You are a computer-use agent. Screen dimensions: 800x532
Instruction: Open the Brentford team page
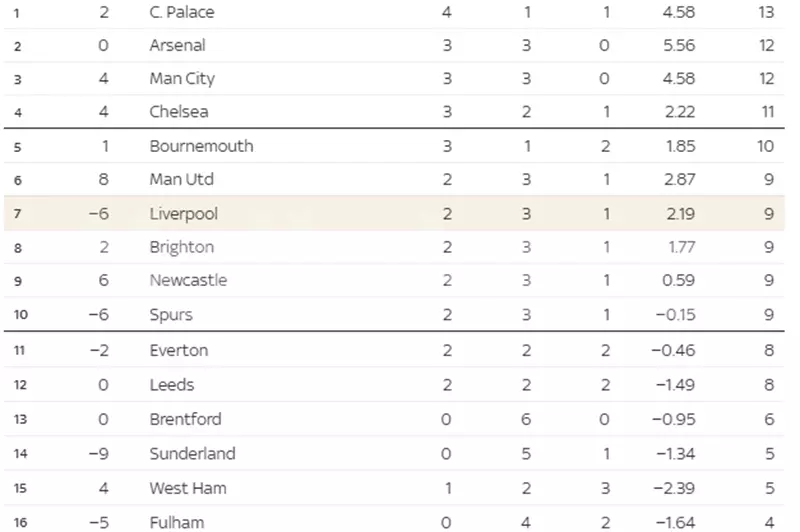coord(185,419)
